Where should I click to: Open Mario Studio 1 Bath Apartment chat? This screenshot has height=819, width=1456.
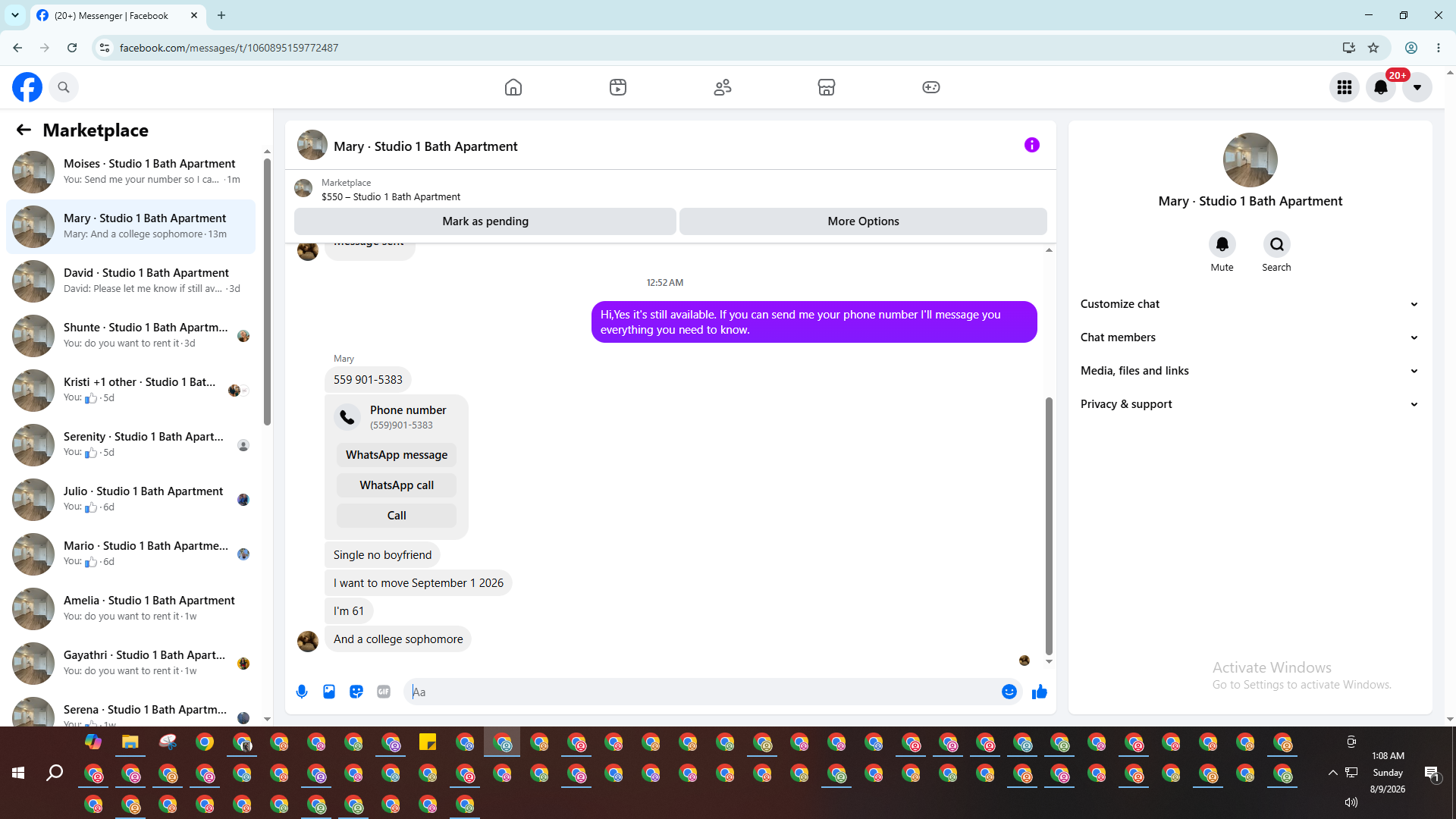pos(130,554)
